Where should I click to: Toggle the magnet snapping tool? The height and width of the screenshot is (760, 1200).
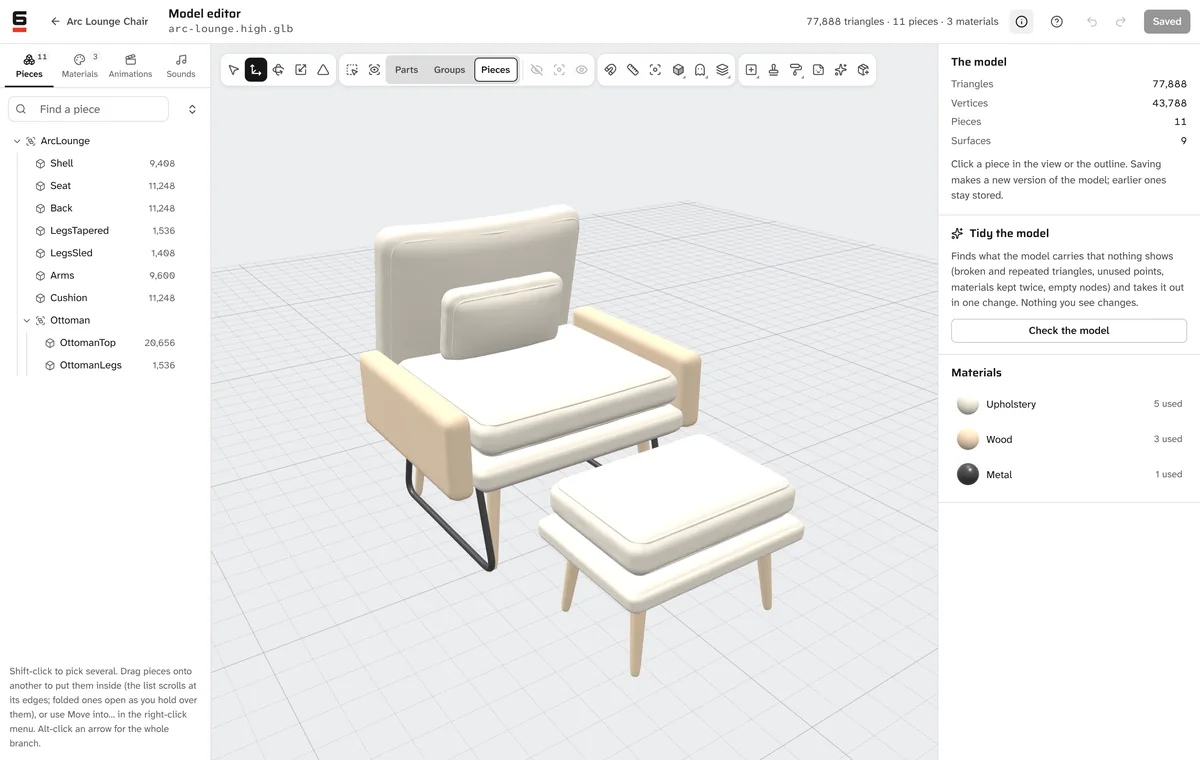[x=610, y=70]
